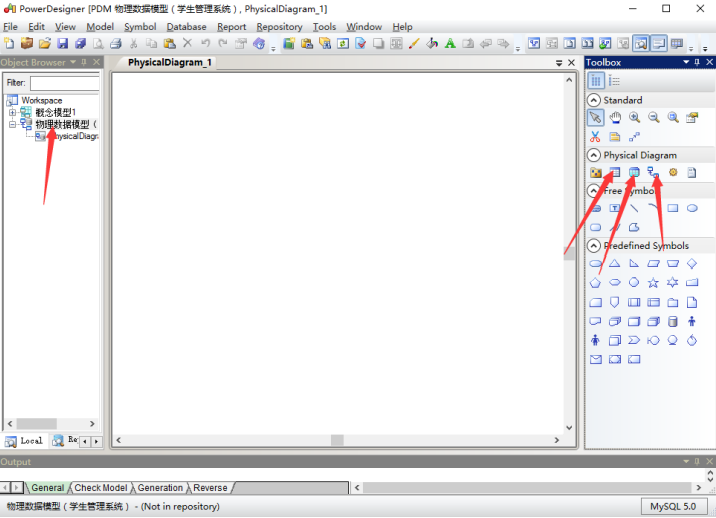Expand the 概念模型1 tree node
716x518 pixels.
click(x=12, y=112)
